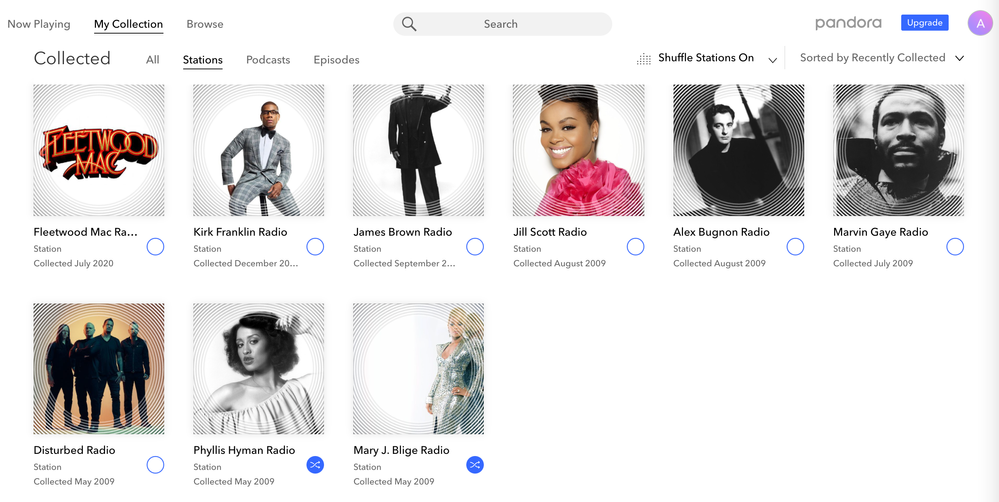Open the purple user profile avatar
The image size is (999, 502).
pos(979,23)
